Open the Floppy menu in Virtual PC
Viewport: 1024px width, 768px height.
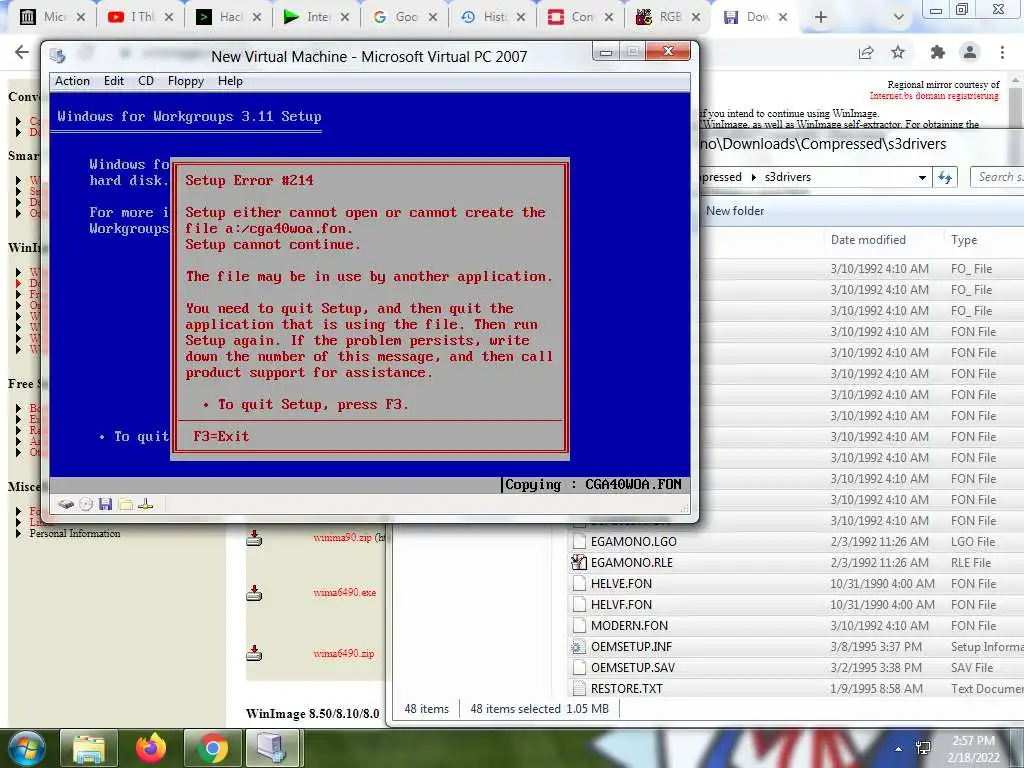tap(185, 81)
